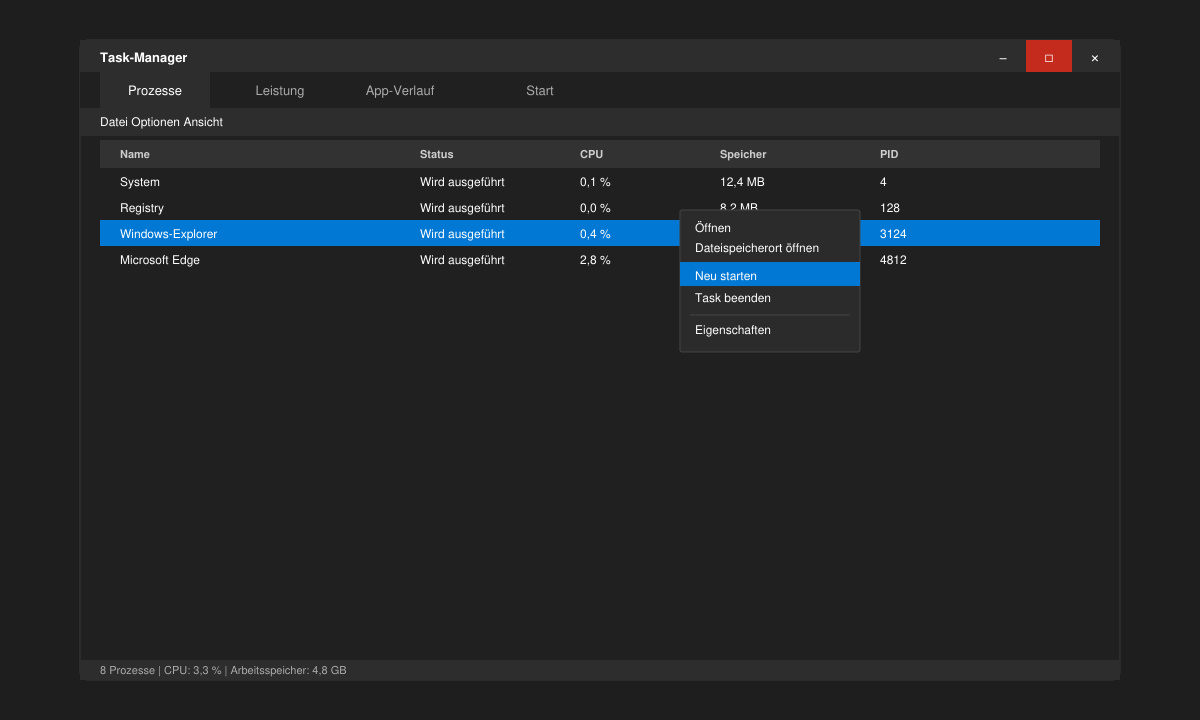Open the App-Verlauf tab
The height and width of the screenshot is (720, 1200).
400,90
